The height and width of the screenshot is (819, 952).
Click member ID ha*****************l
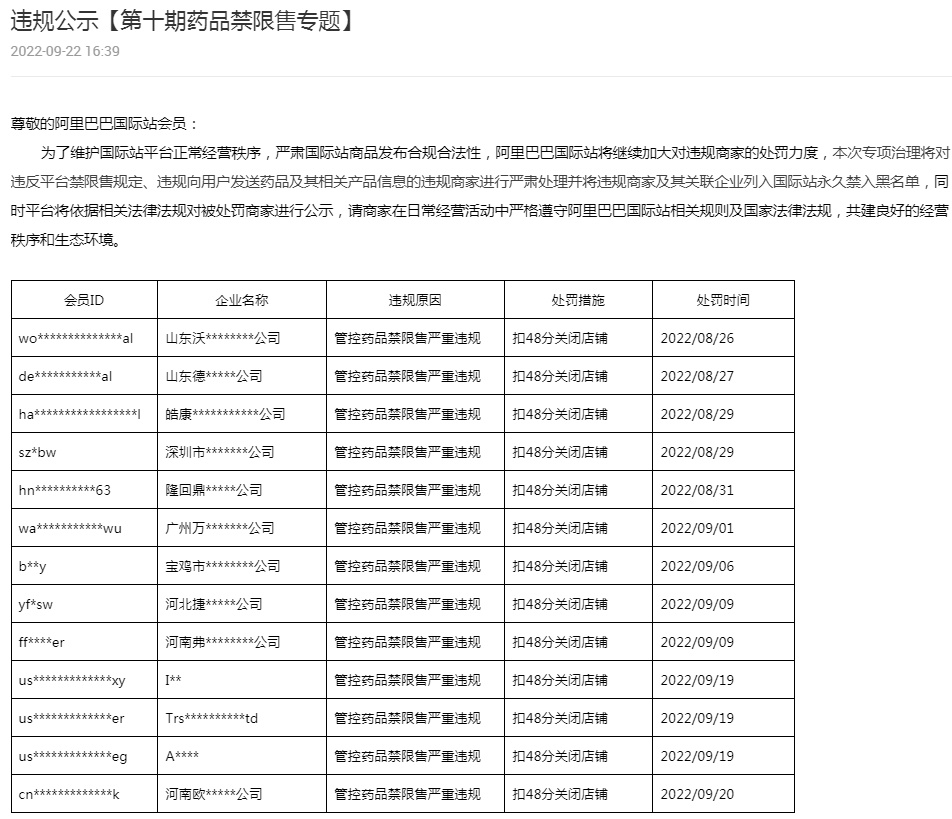tap(80, 414)
